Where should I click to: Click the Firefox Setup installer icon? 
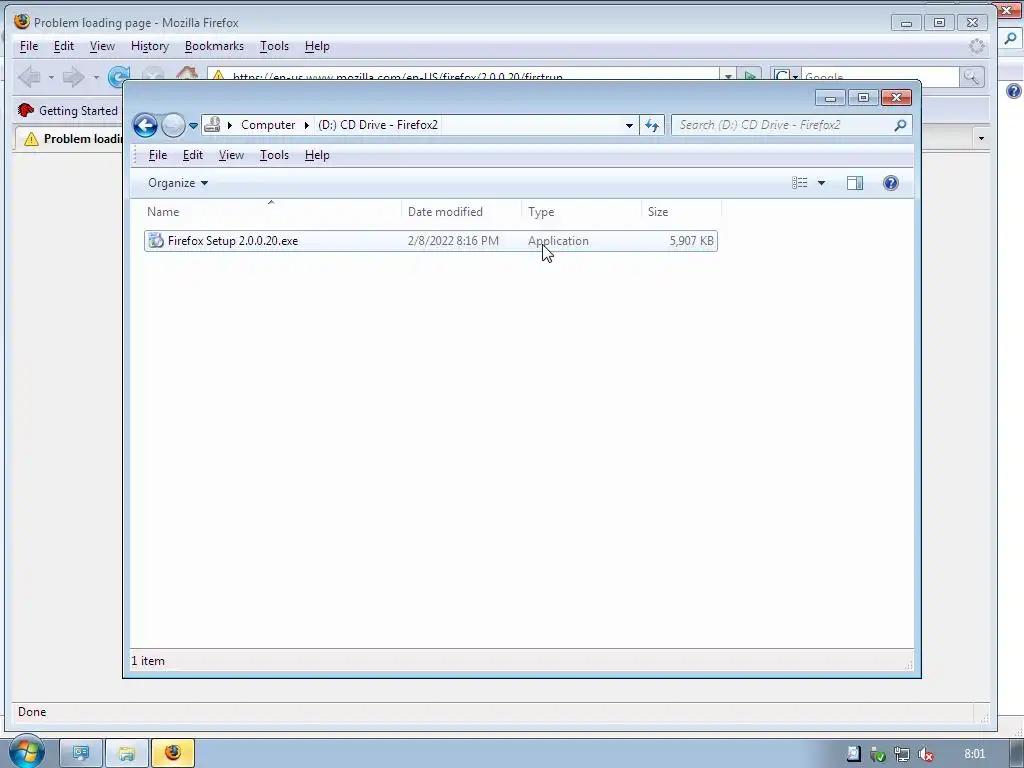155,240
